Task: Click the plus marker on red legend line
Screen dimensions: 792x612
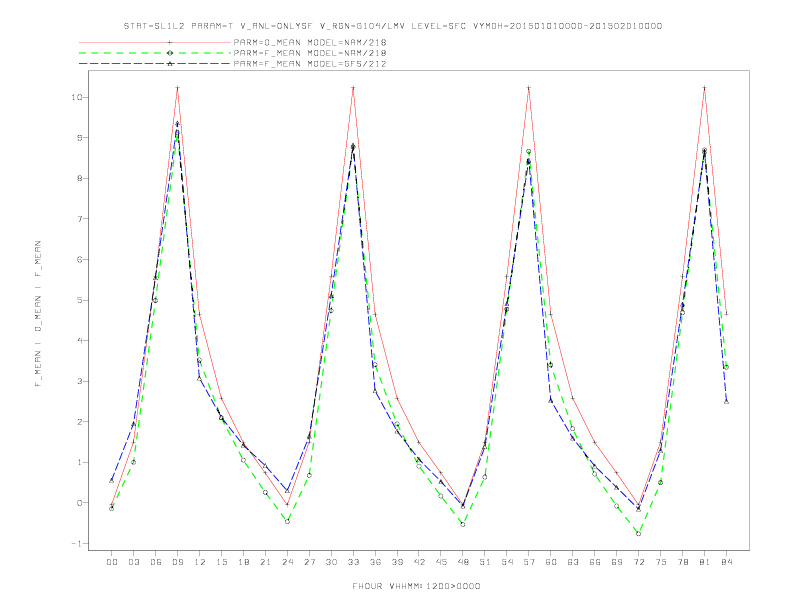Action: 170,42
